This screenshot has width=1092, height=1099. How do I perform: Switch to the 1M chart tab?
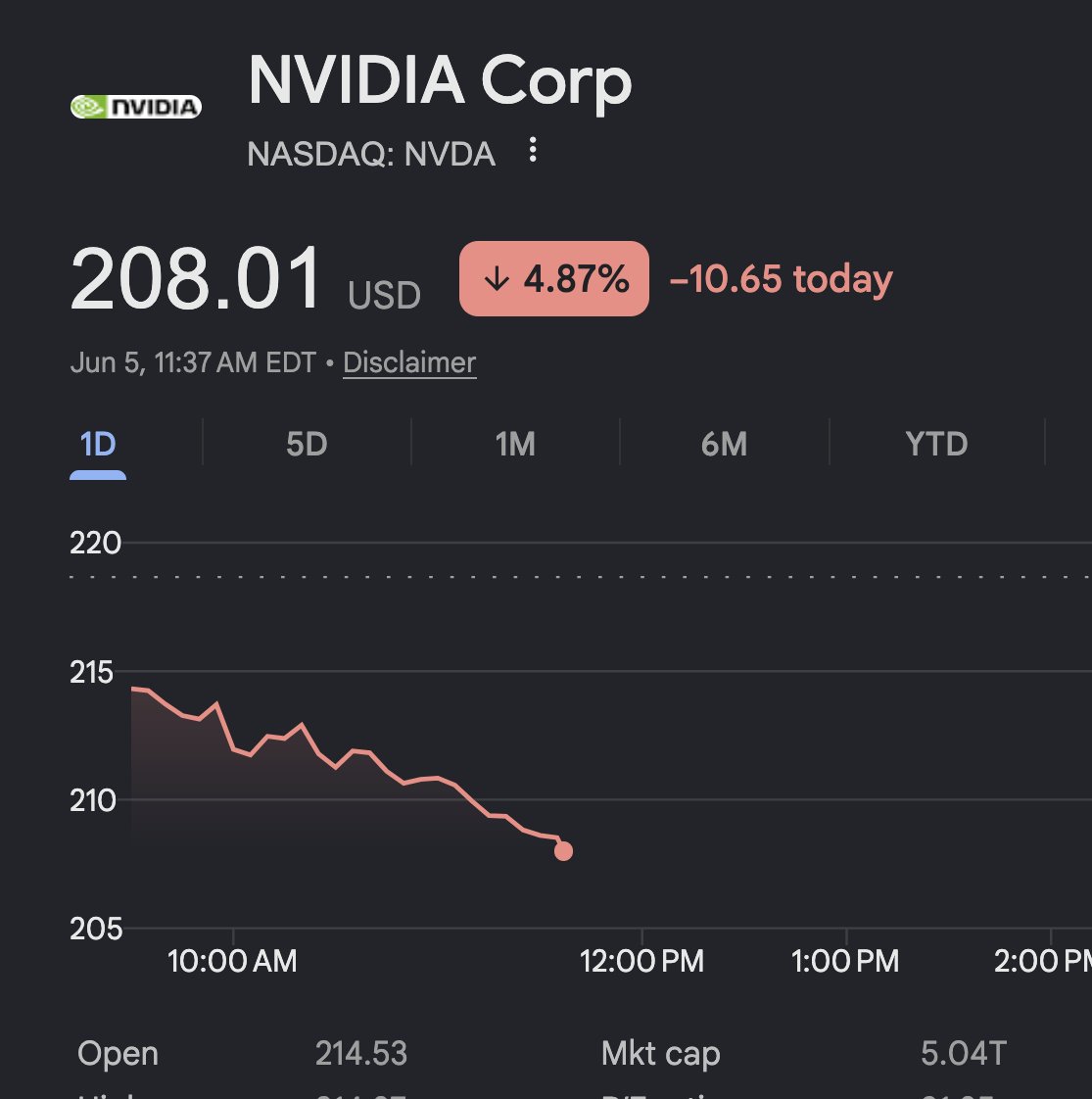click(x=515, y=445)
